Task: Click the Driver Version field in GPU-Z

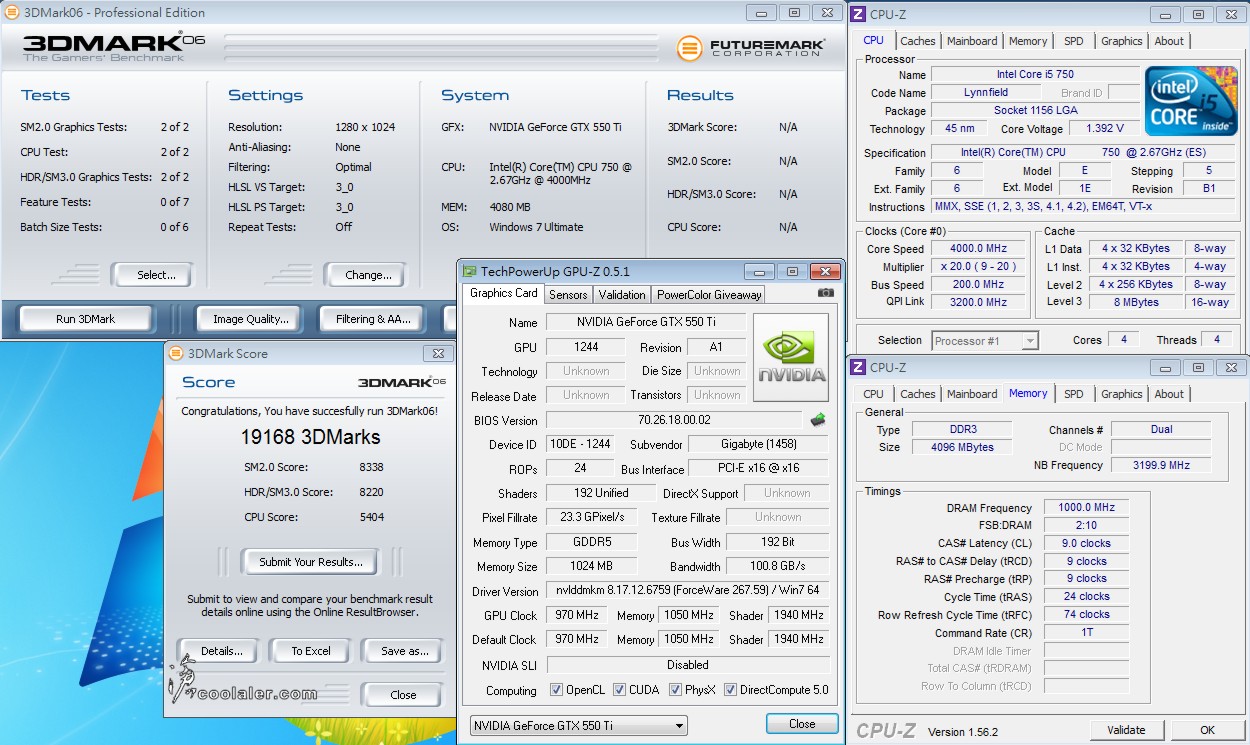Action: coord(687,591)
